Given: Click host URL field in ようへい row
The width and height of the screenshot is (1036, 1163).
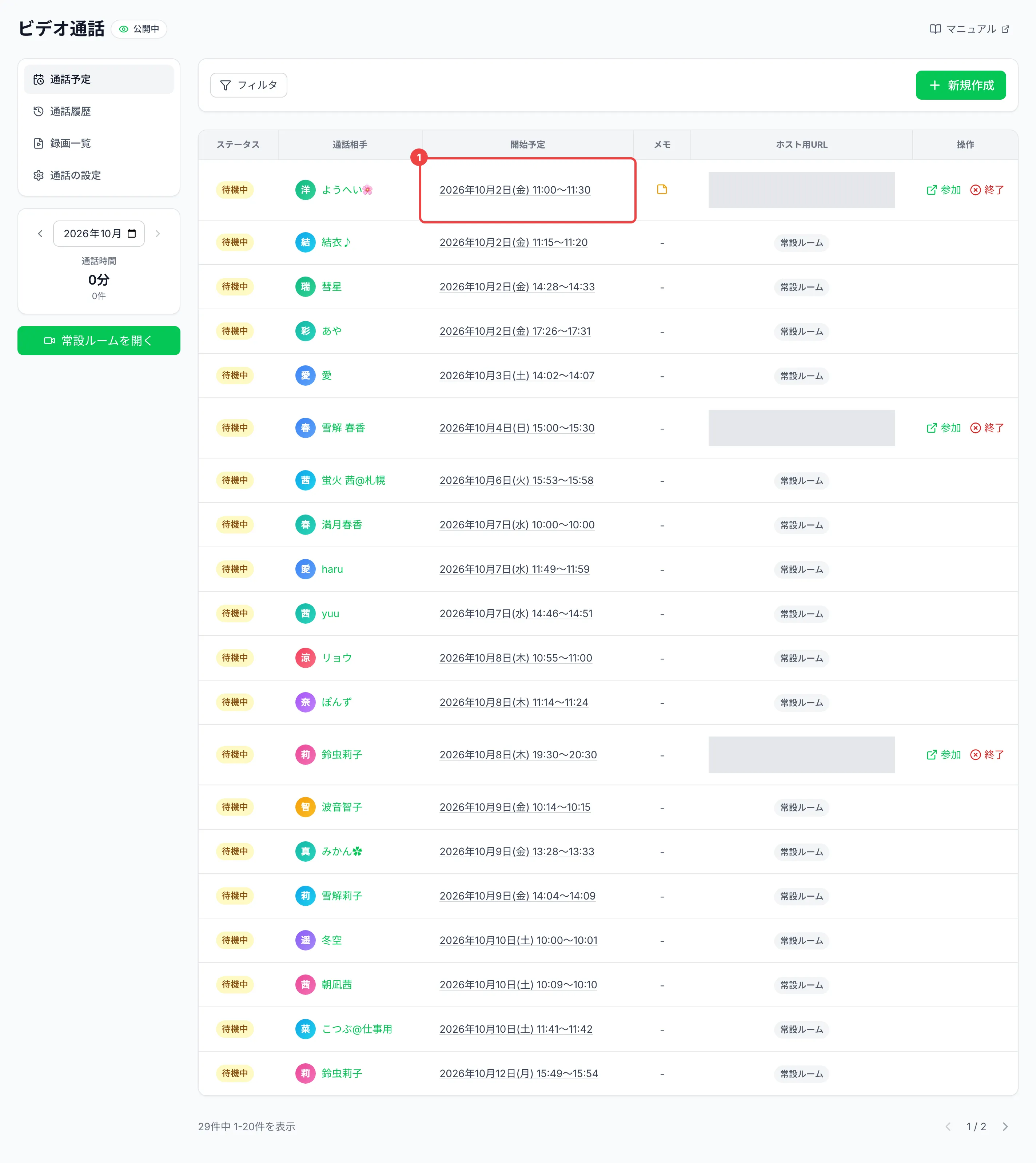Looking at the screenshot, I should tap(801, 190).
